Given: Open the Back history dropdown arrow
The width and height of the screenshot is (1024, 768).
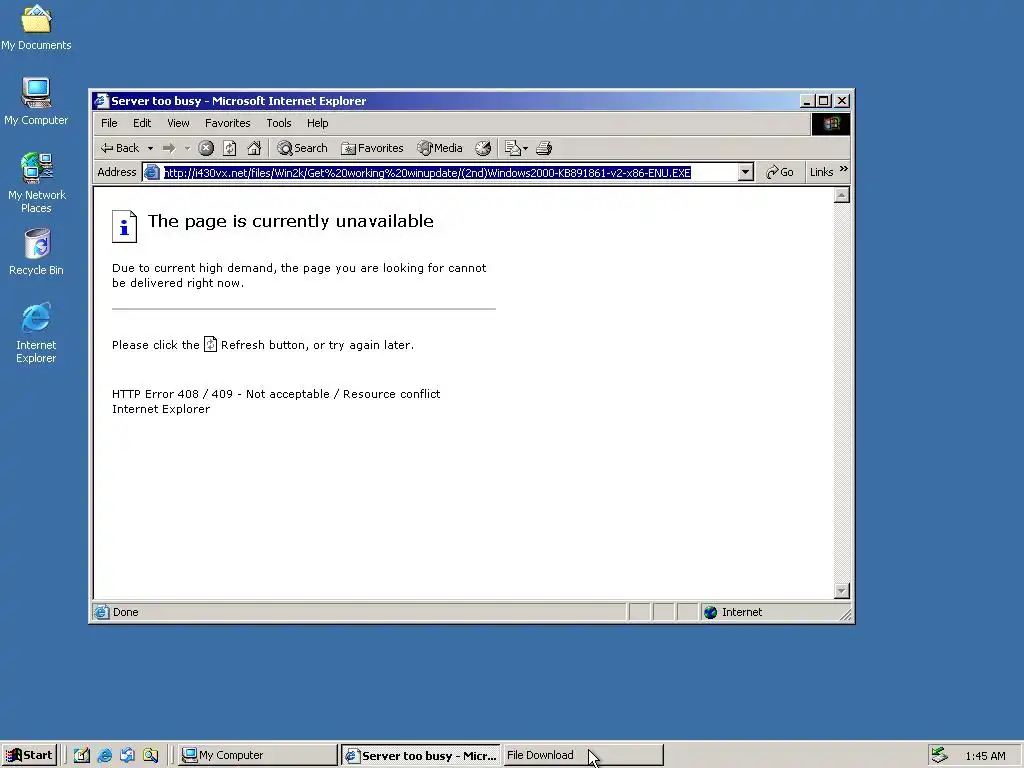Looking at the screenshot, I should coord(150,148).
